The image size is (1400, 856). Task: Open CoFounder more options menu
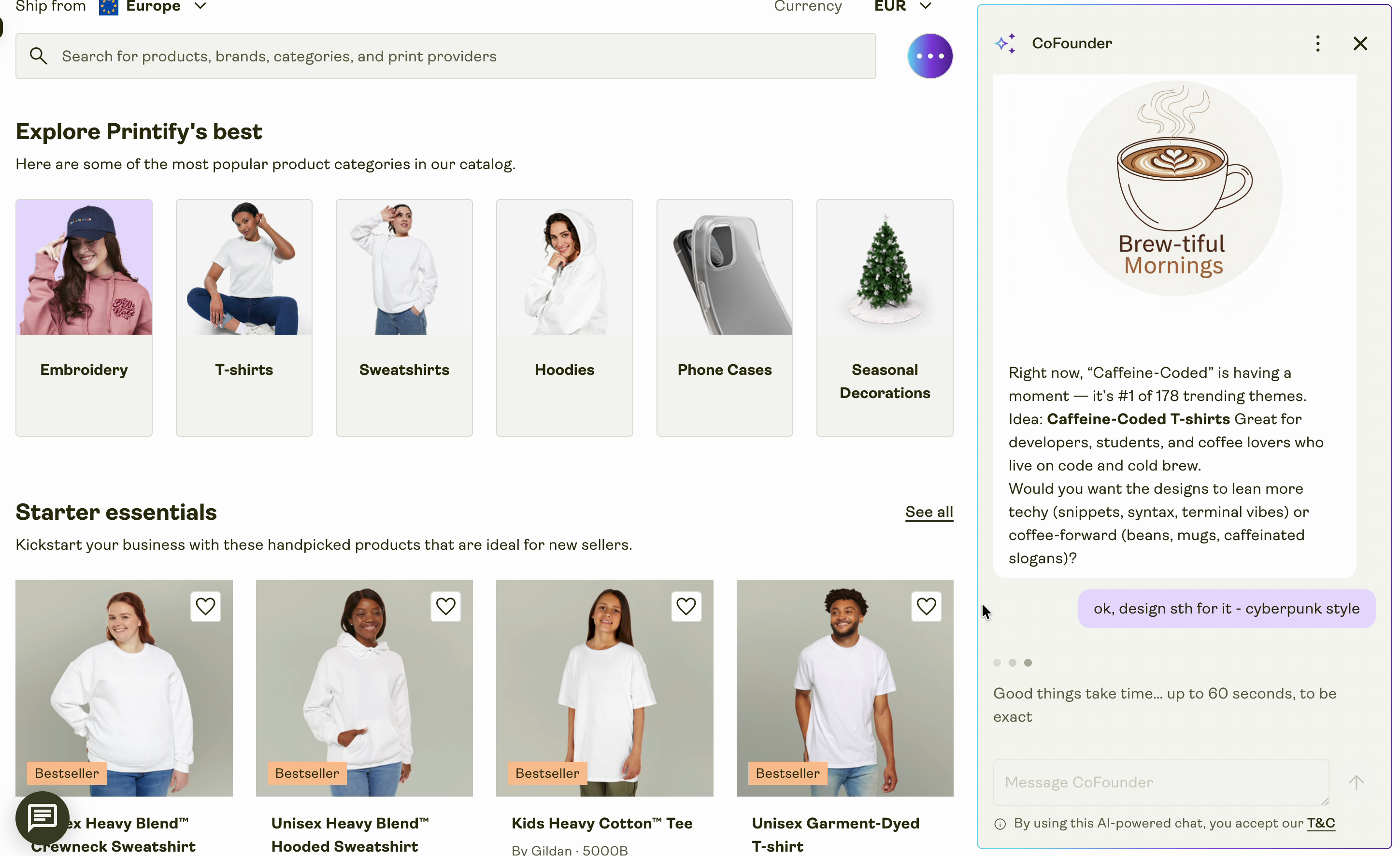pyautogui.click(x=1317, y=43)
